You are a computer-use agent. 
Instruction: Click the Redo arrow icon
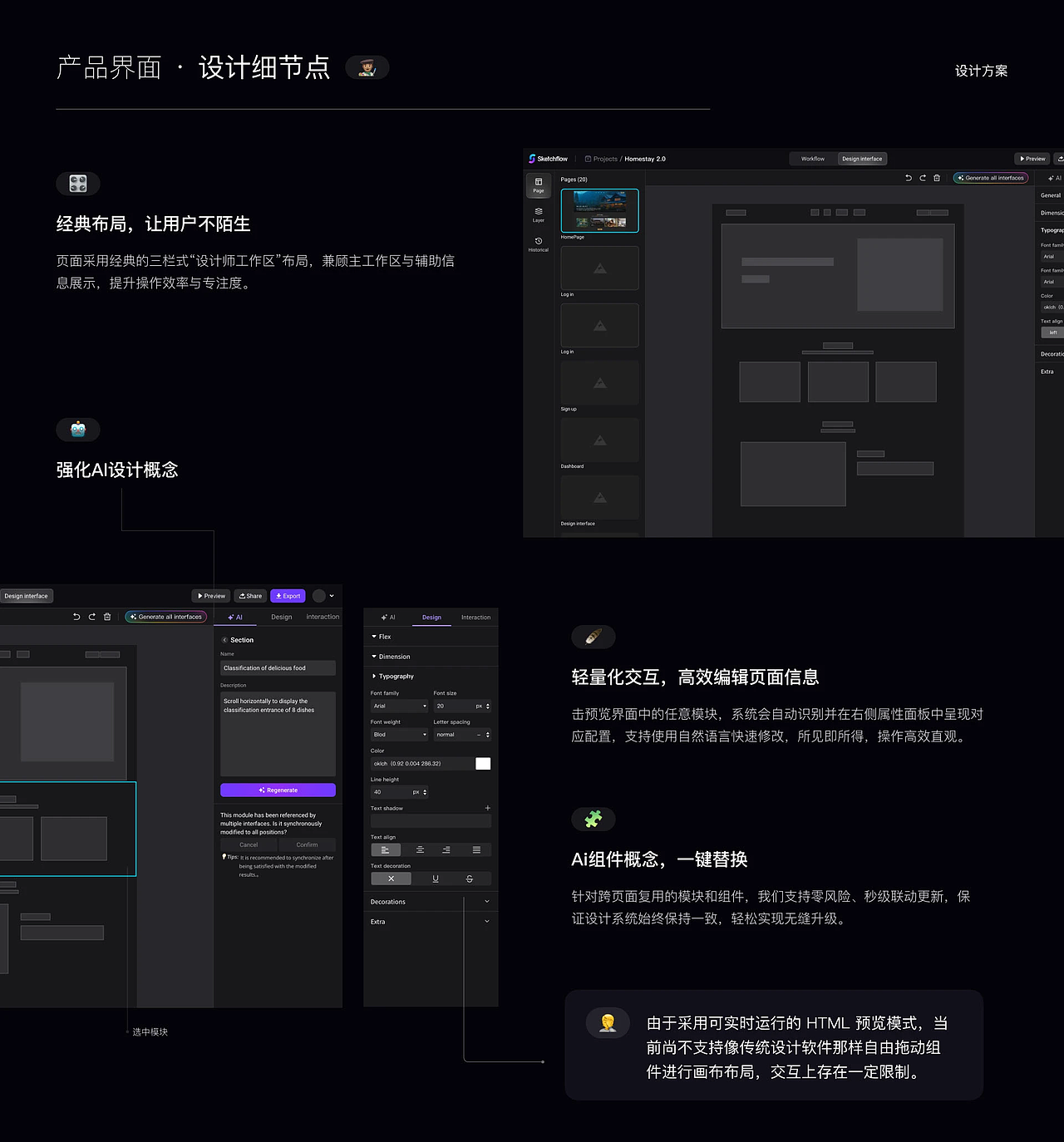click(923, 178)
